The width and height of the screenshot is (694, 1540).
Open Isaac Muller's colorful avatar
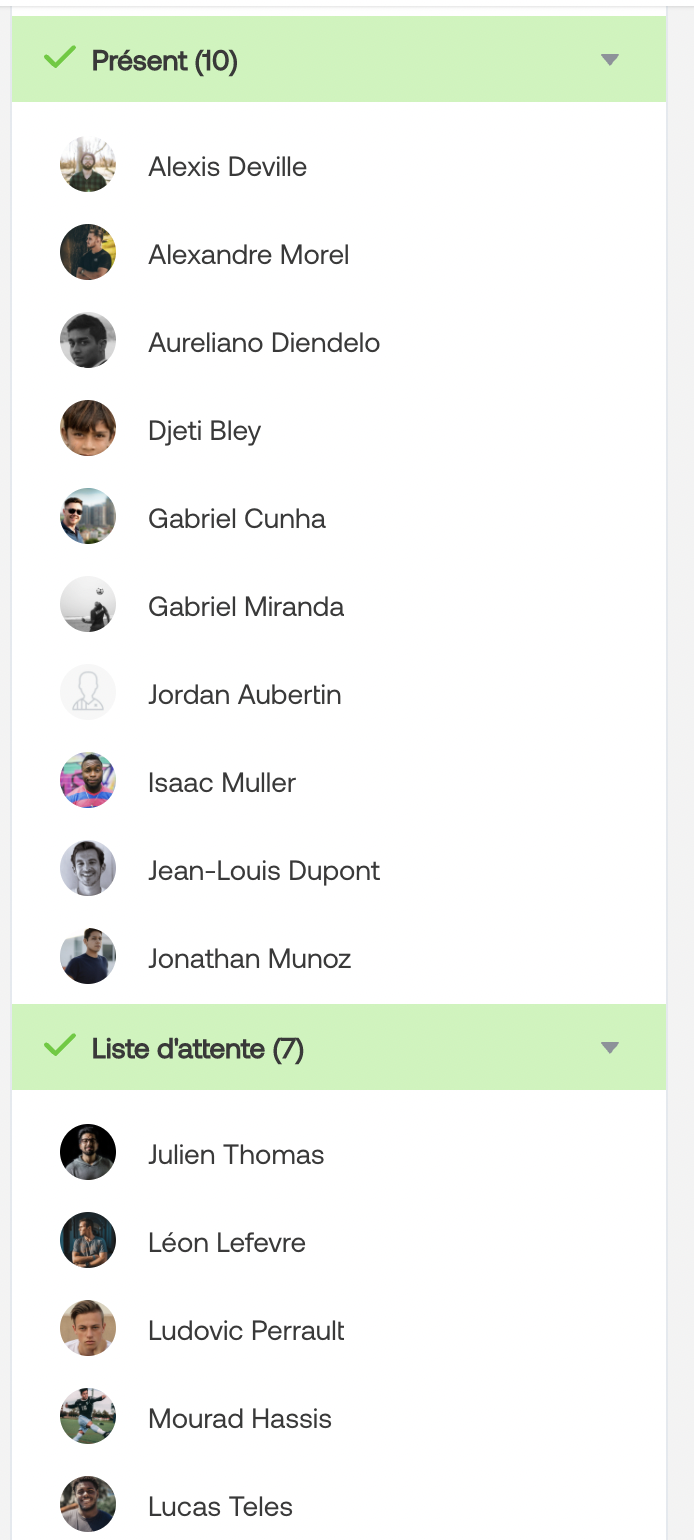[88, 780]
